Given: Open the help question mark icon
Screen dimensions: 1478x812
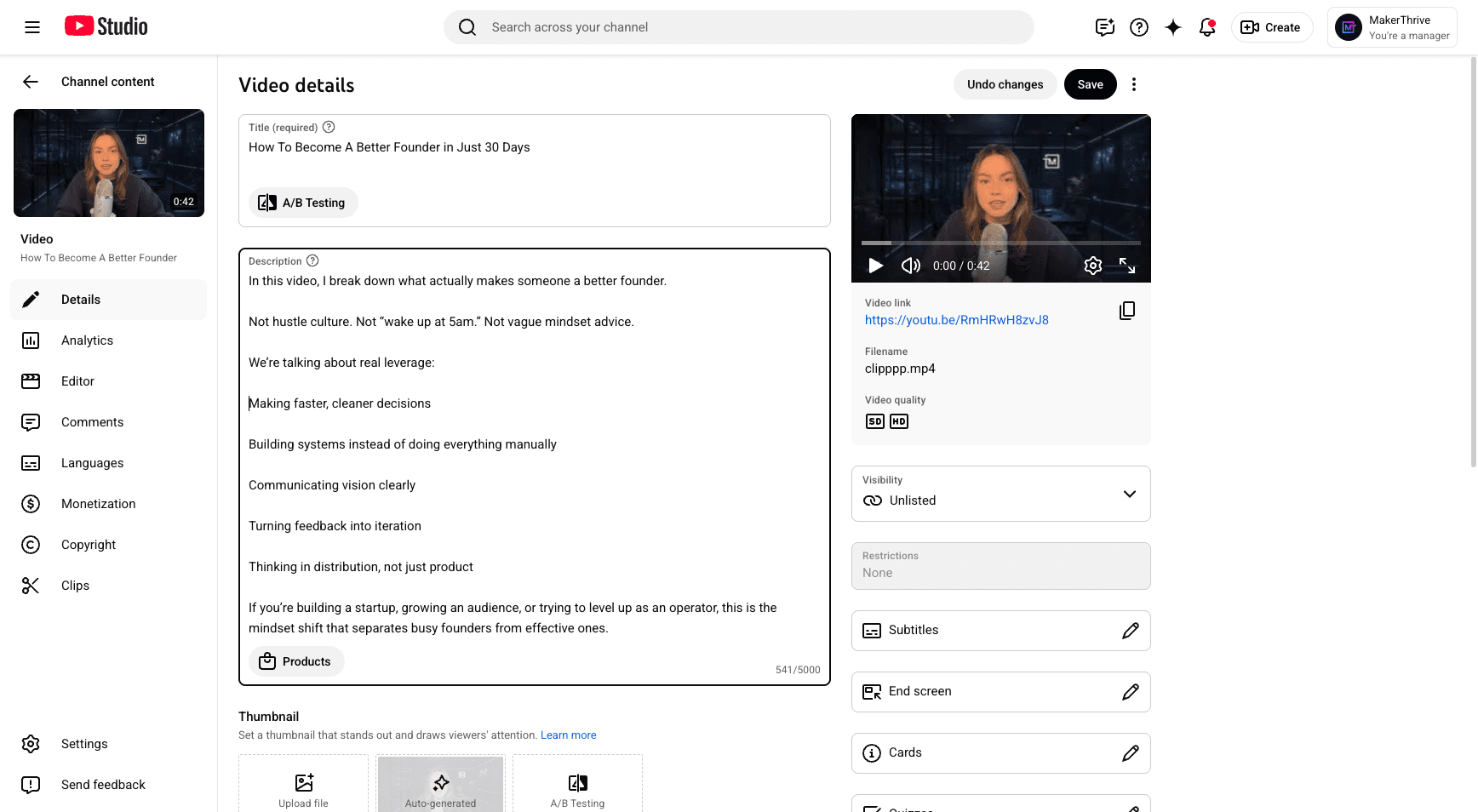Looking at the screenshot, I should (1139, 27).
